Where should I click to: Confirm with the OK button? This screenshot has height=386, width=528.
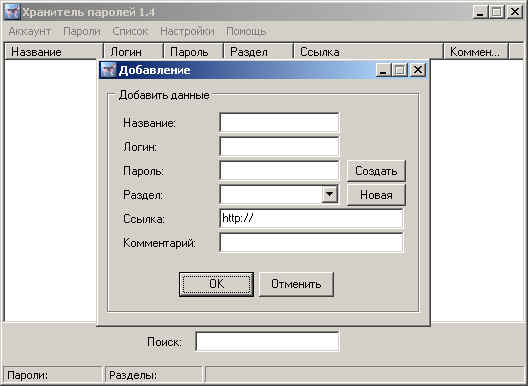pyautogui.click(x=216, y=284)
